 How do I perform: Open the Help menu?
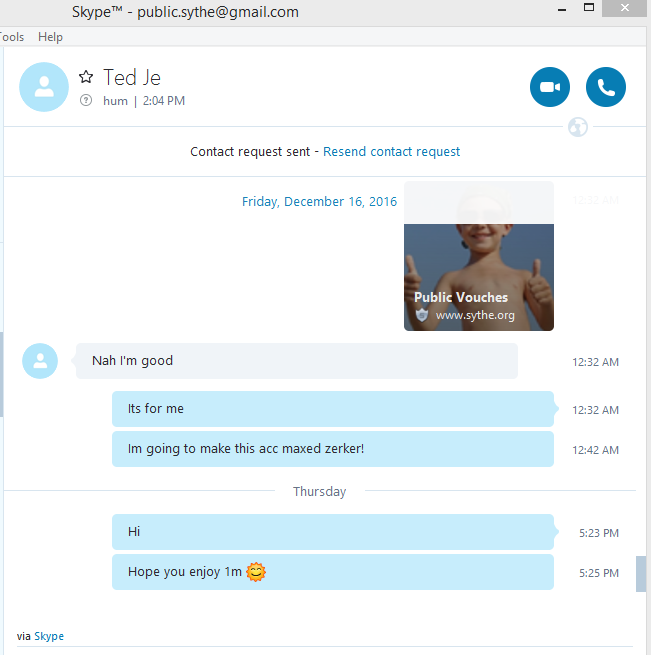pyautogui.click(x=50, y=37)
